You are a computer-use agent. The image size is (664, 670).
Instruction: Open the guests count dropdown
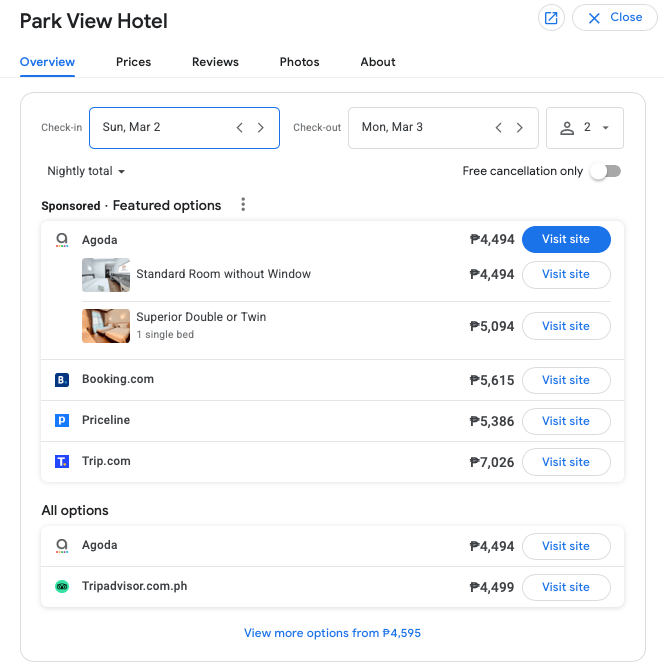pyautogui.click(x=585, y=128)
